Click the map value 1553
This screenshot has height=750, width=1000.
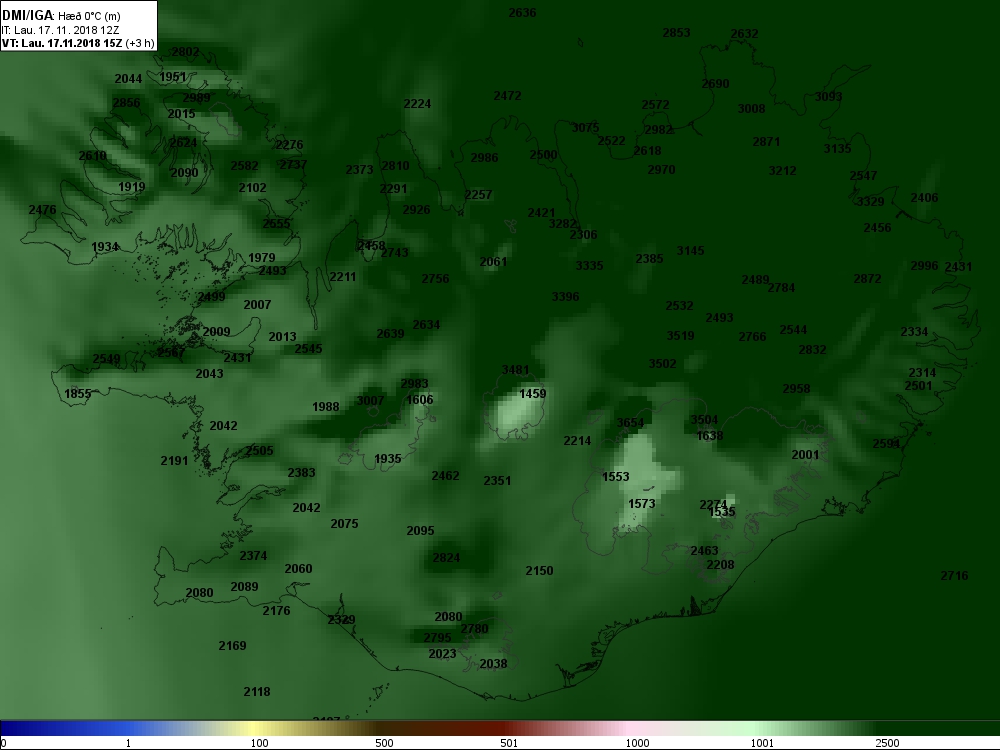pos(615,476)
